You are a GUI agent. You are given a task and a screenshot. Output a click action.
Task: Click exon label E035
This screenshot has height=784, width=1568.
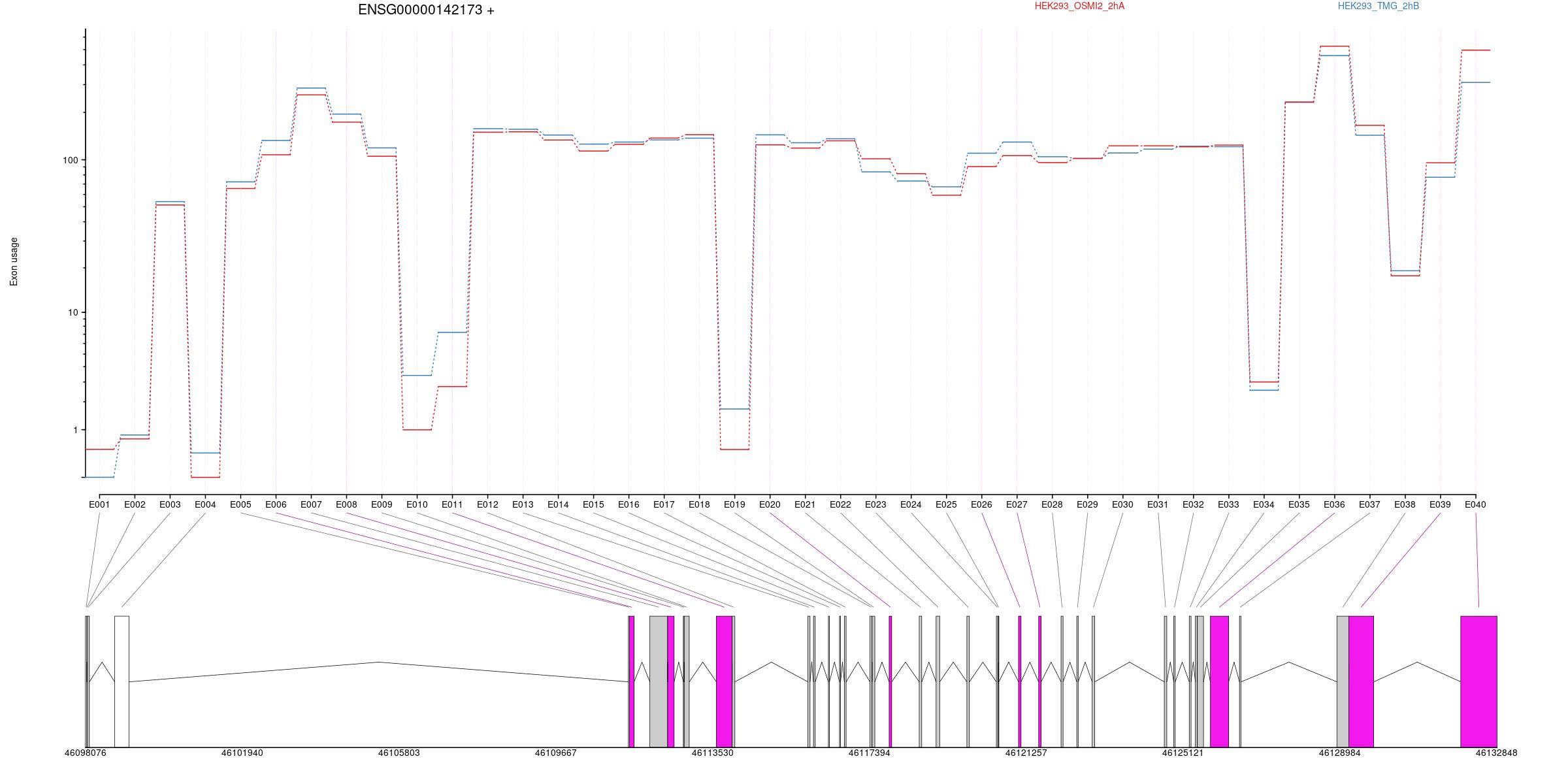[x=1299, y=504]
